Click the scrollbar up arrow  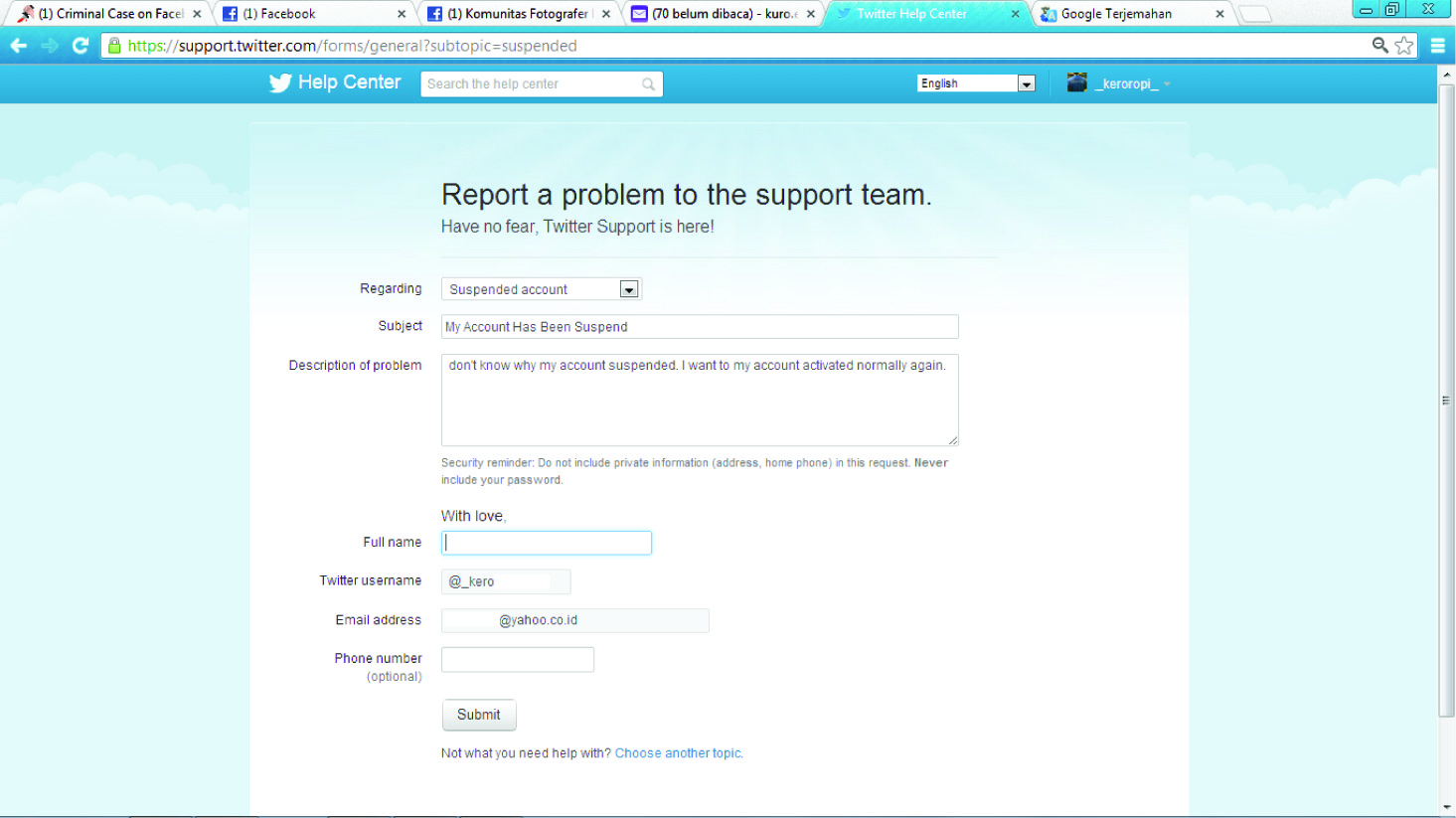pyautogui.click(x=1446, y=73)
